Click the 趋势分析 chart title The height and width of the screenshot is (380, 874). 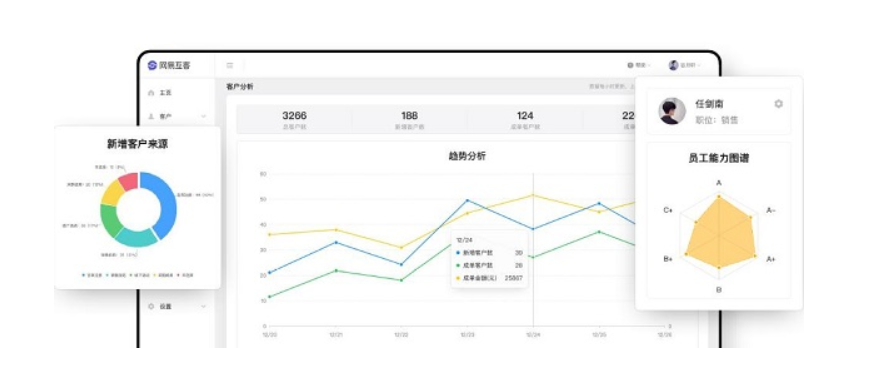[x=467, y=156]
